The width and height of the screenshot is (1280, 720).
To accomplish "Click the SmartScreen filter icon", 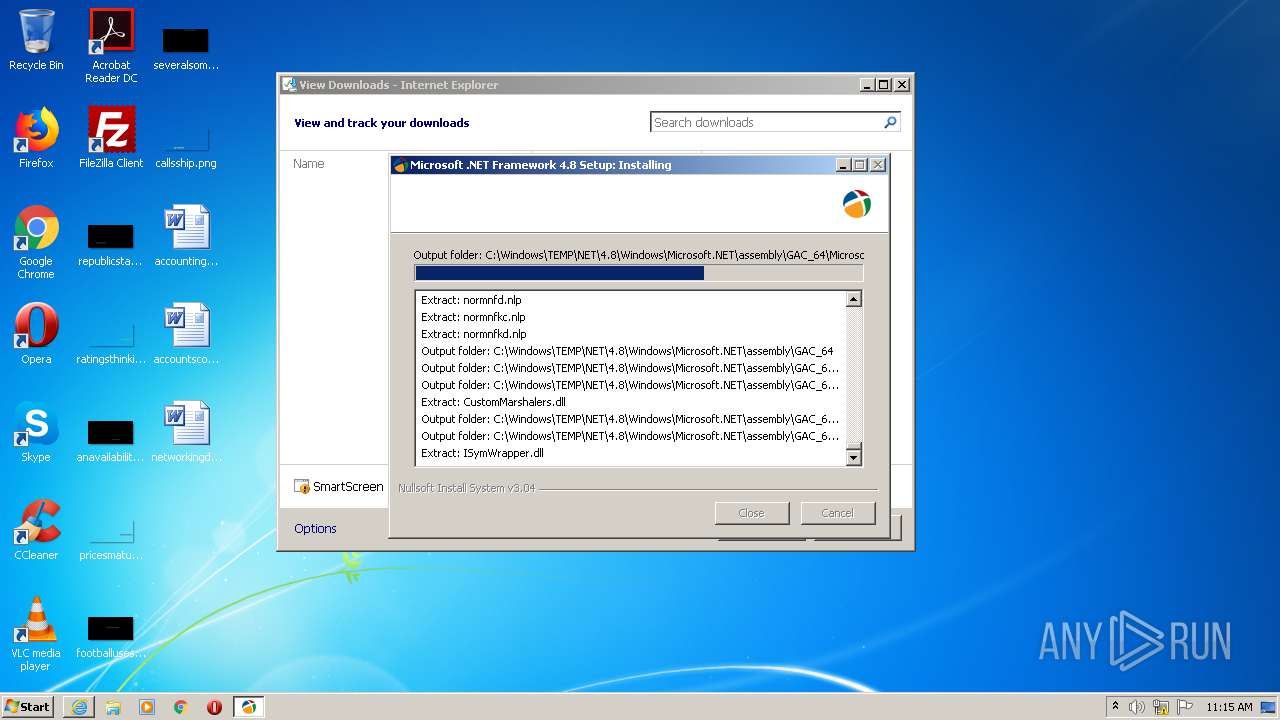I will click(302, 487).
